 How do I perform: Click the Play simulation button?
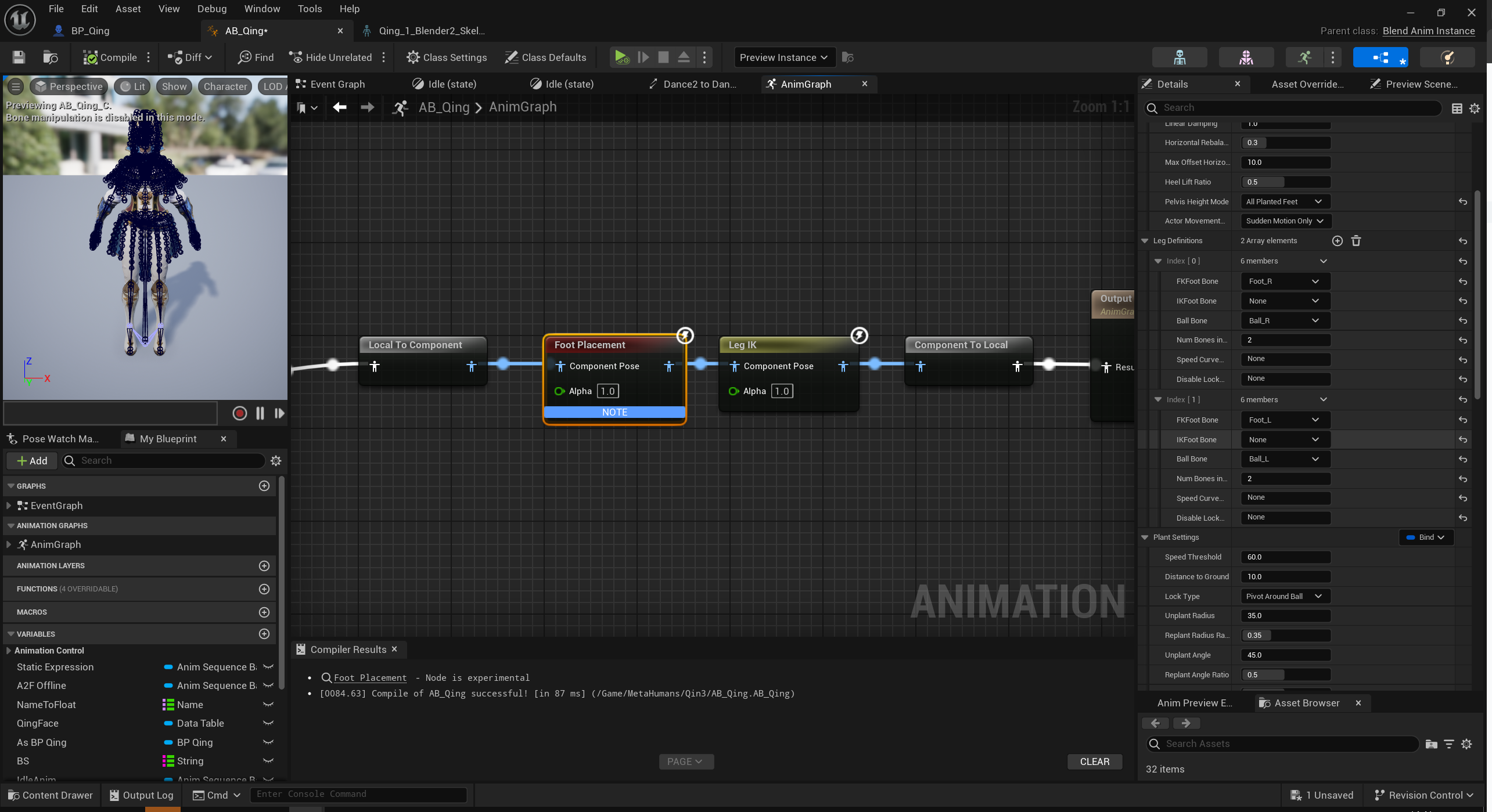[x=621, y=57]
